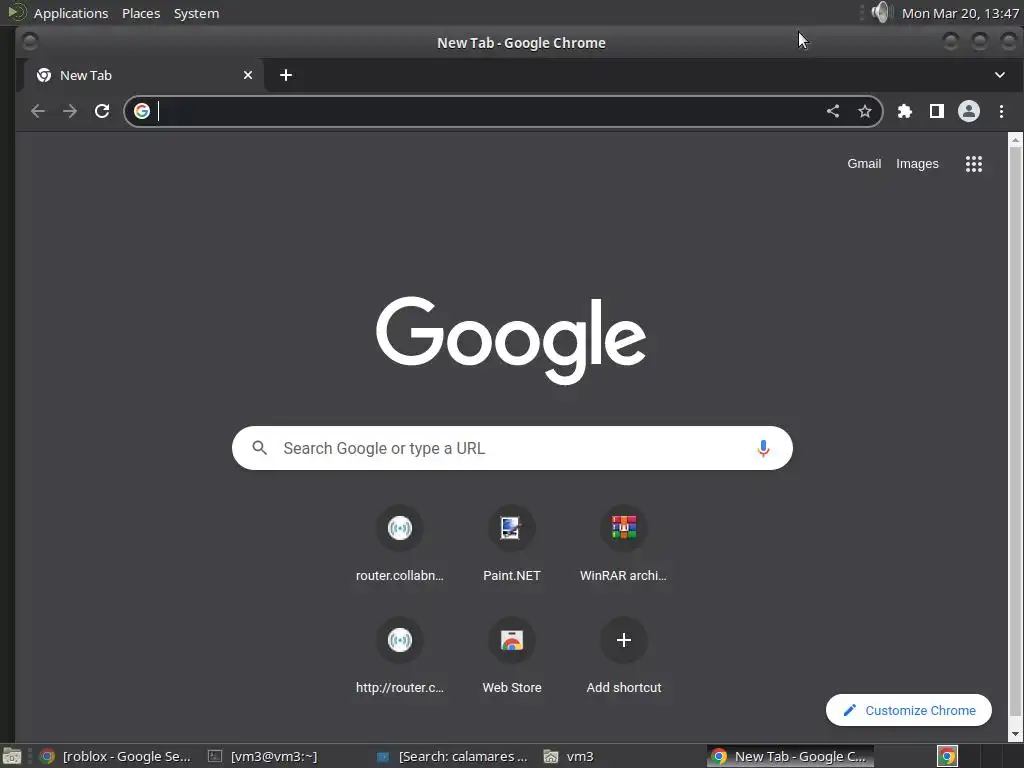The image size is (1024, 768).
Task: Open the Extensions puzzle icon
Action: (904, 111)
